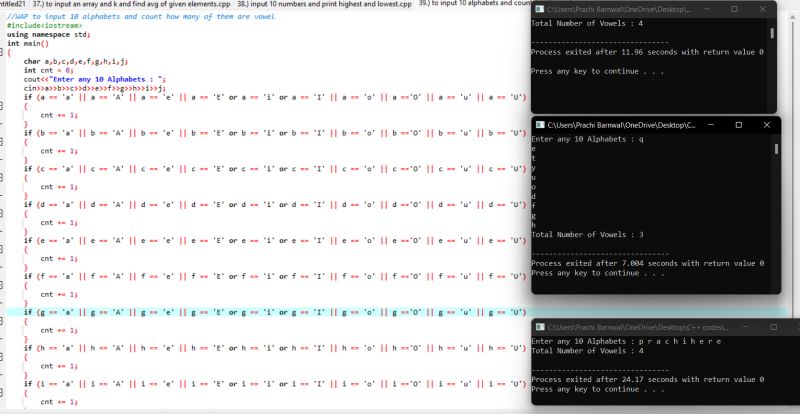Viewport: 800px width, 414px height.
Task: Open the tab '38.) input 10 numbers and print highest and lowest.cpp'
Action: 324,4
